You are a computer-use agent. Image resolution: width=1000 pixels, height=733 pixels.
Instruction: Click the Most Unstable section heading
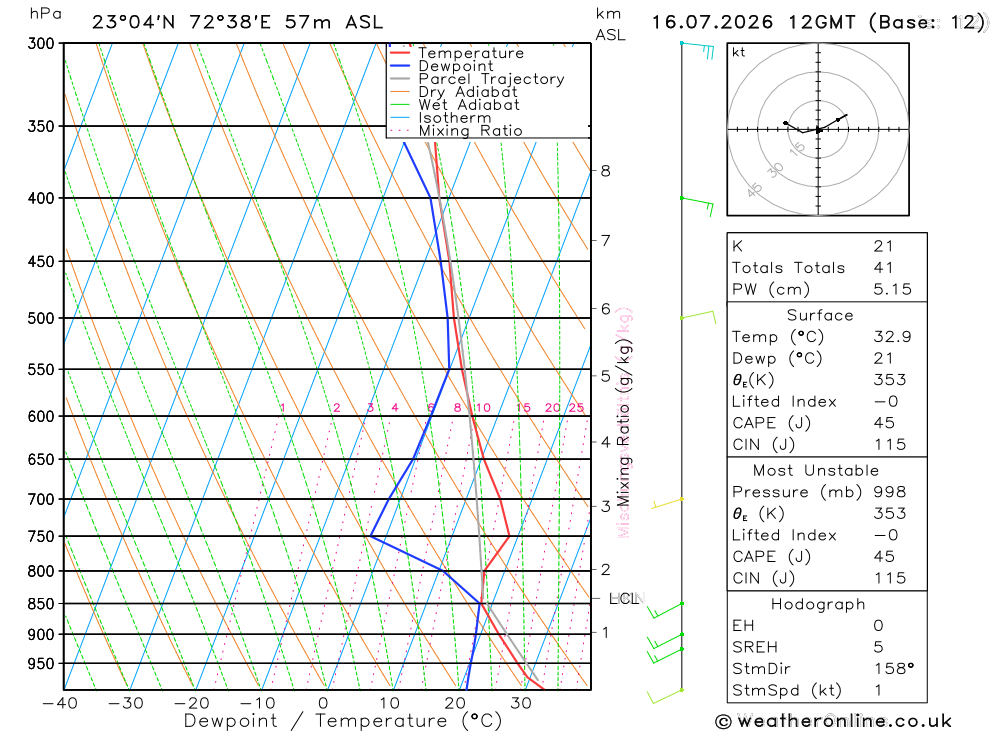point(816,471)
